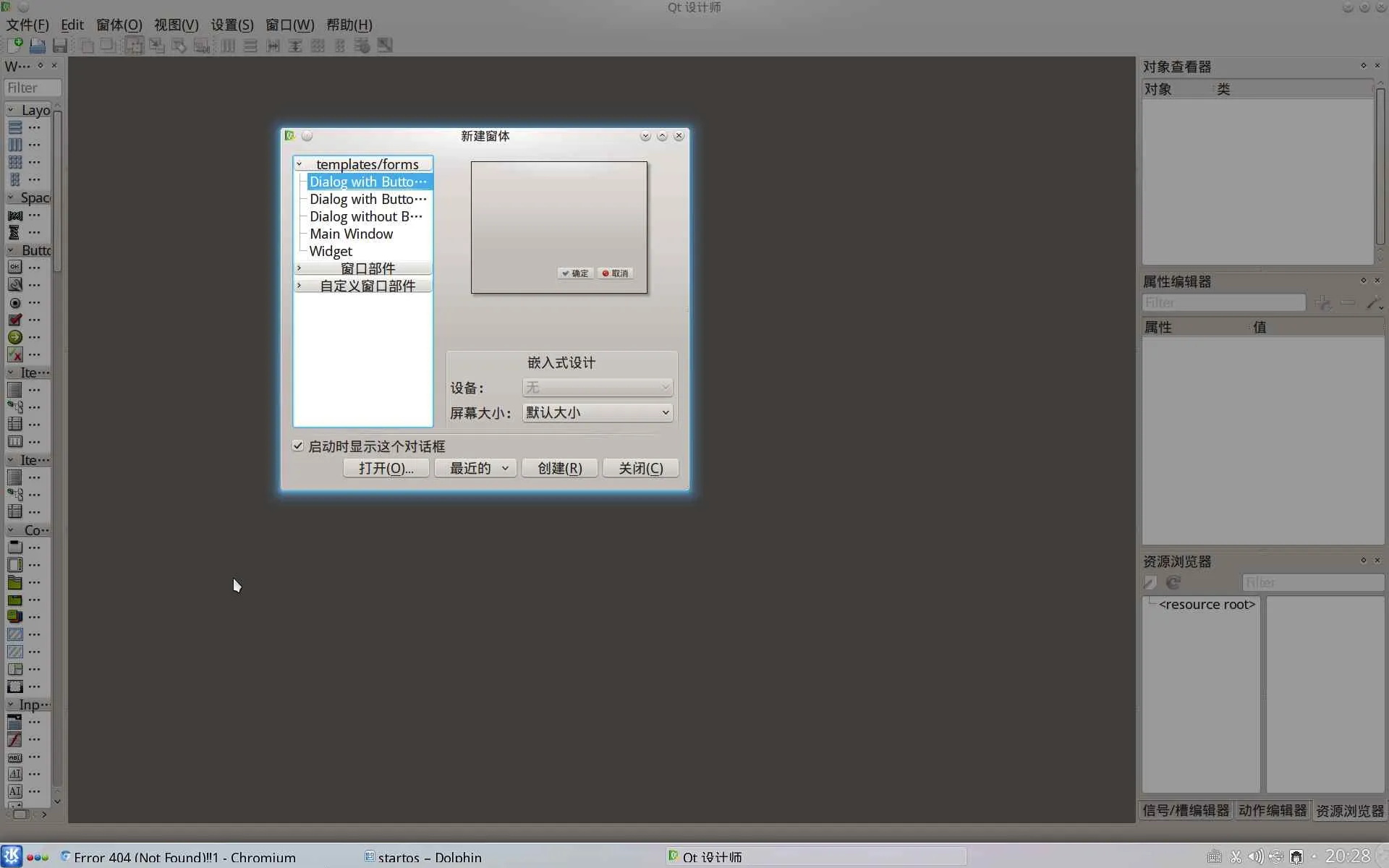The width and height of the screenshot is (1389, 868).
Task: Click the new form toolbar icon
Action: [14, 46]
